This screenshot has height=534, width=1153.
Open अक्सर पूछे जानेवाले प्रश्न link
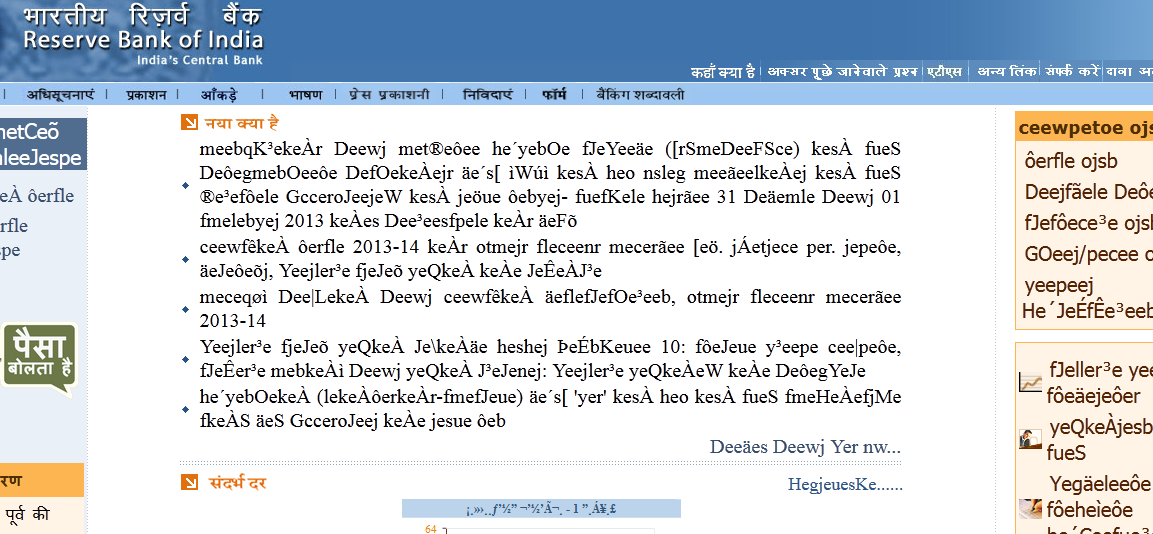[x=843, y=72]
